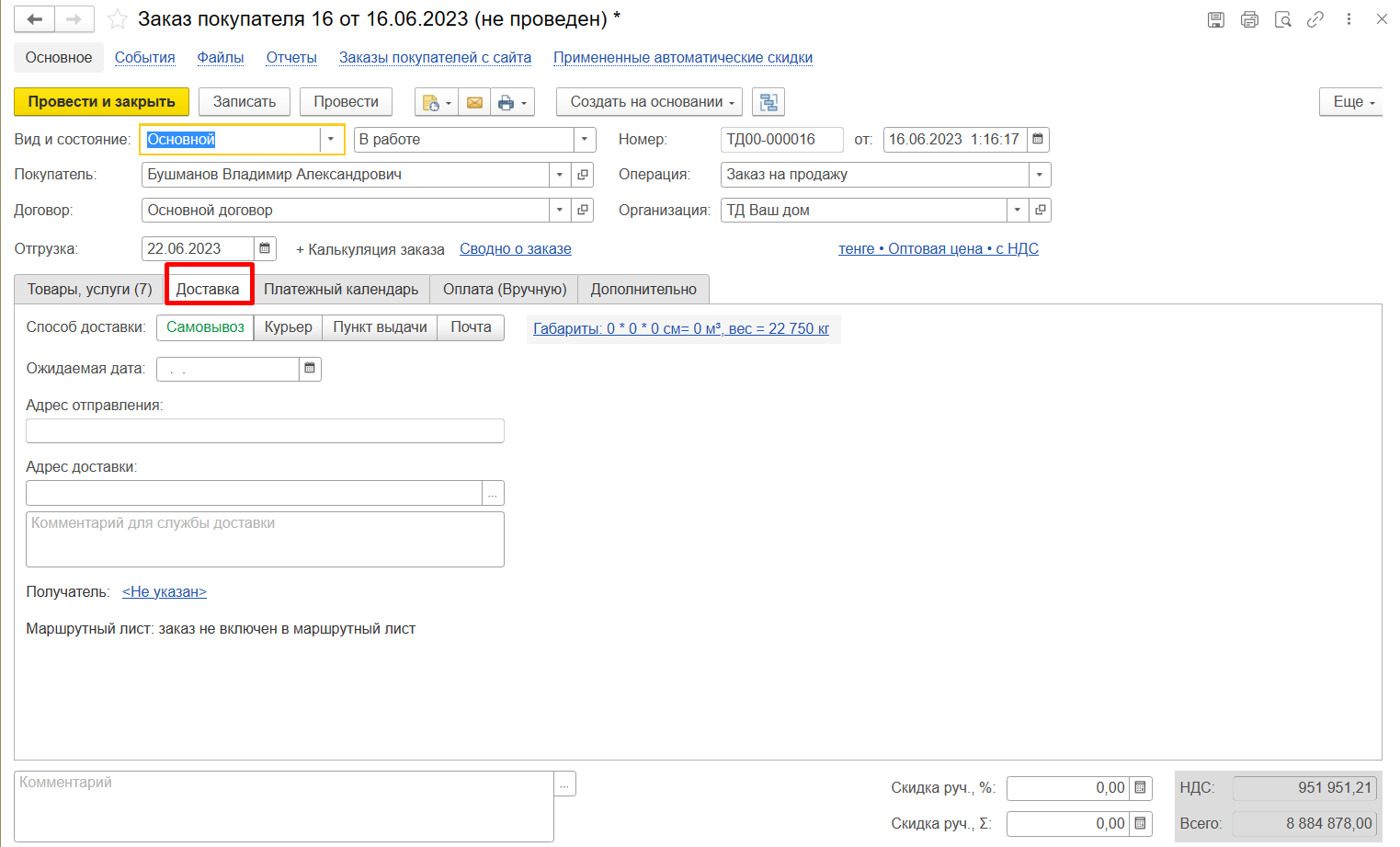Expand the Покупатель dropdown list

(560, 175)
